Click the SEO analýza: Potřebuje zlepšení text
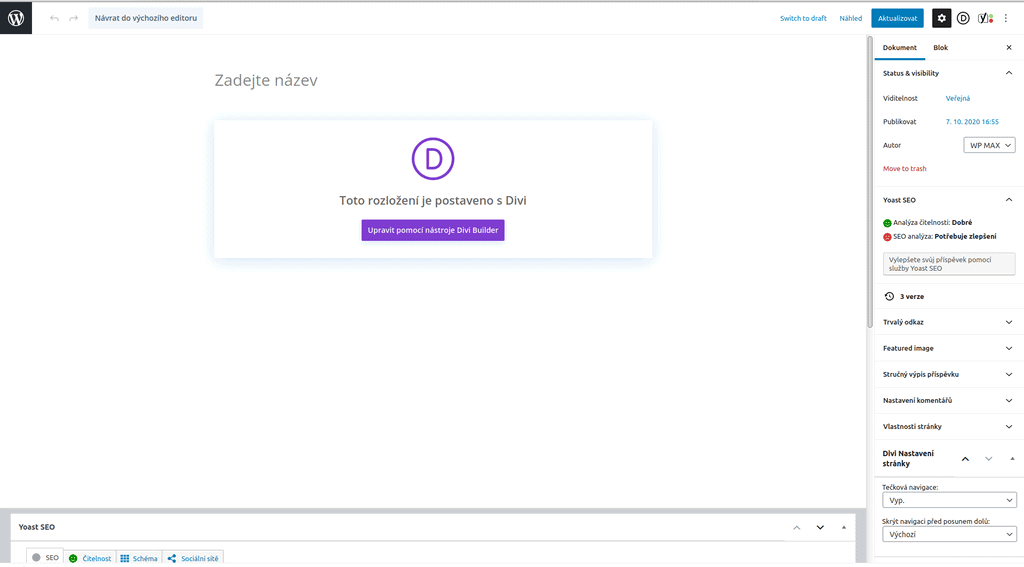This screenshot has width=1024, height=567. tap(944, 236)
